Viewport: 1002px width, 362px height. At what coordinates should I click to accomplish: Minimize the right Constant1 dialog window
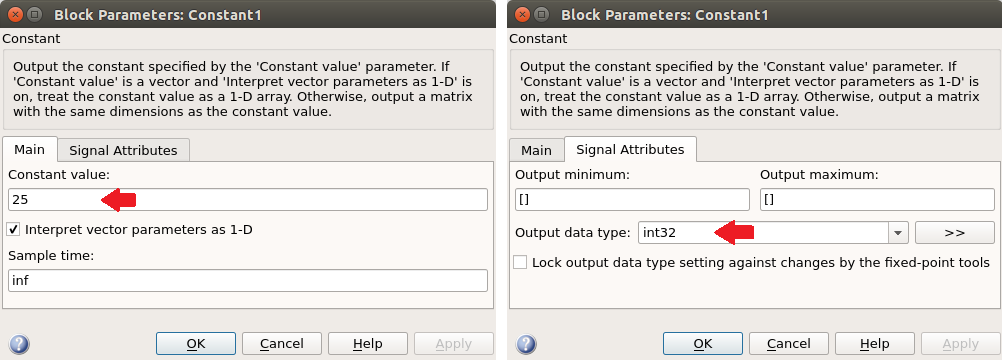(542, 14)
